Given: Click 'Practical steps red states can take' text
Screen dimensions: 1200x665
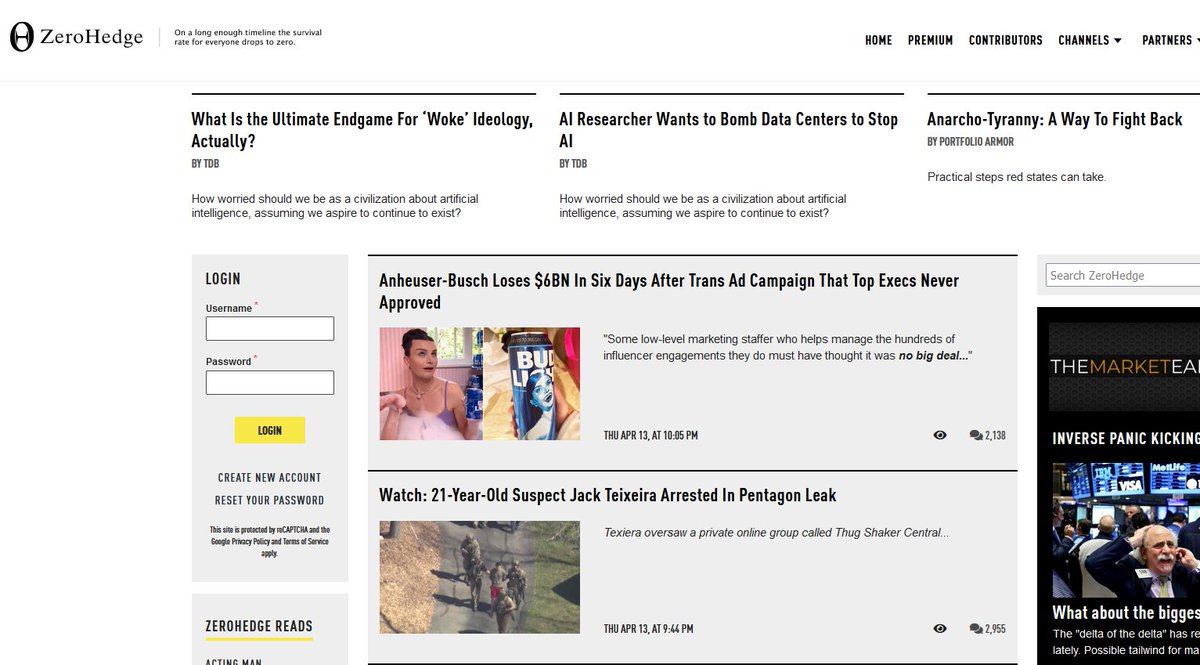Looking at the screenshot, I should (x=1016, y=177).
